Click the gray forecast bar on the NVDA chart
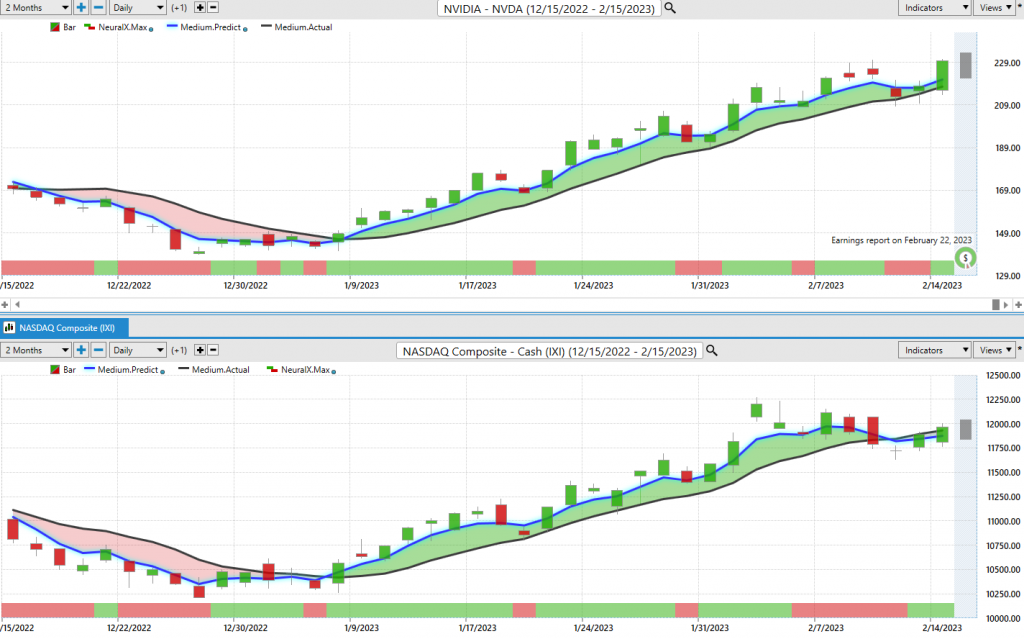The width and height of the screenshot is (1024, 639). (x=965, y=65)
